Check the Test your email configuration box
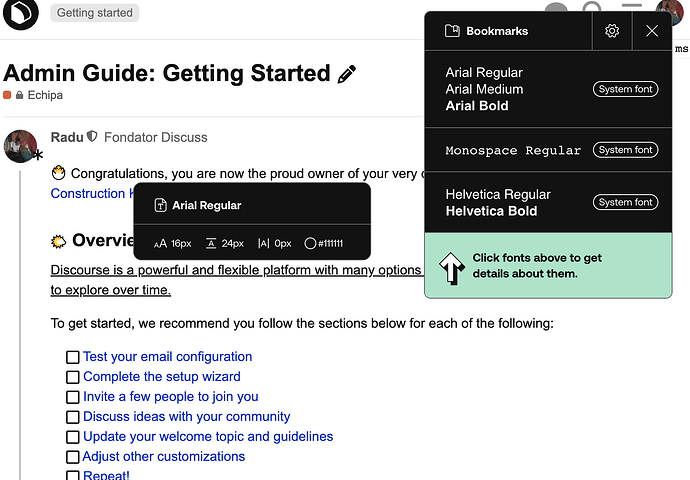Viewport: 690px width, 480px height. click(73, 357)
